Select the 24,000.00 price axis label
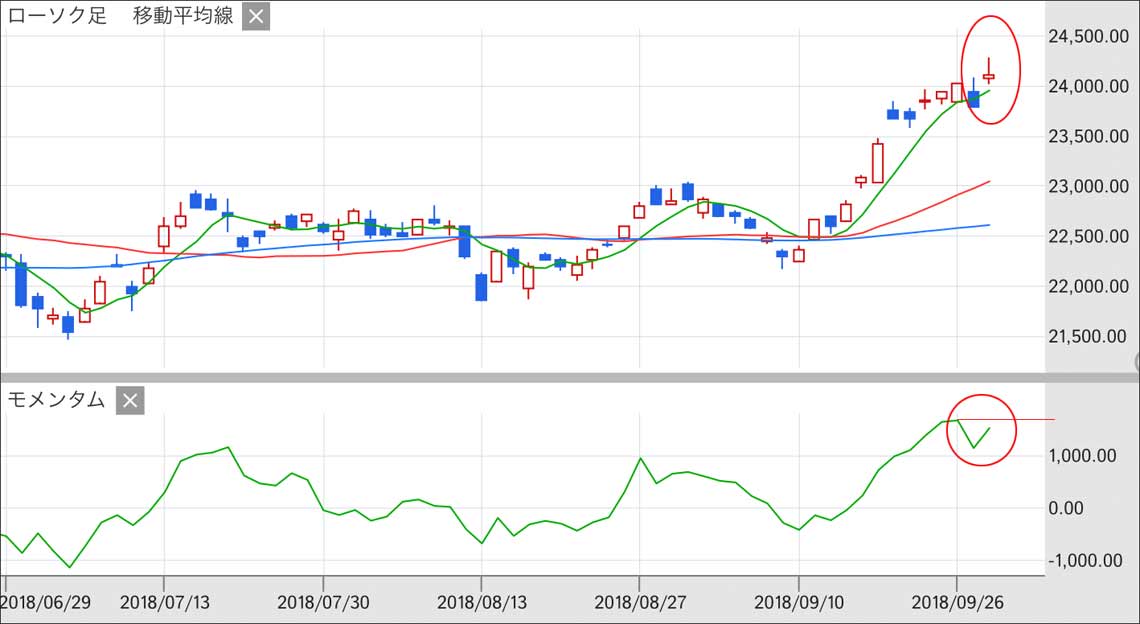The width and height of the screenshot is (1140, 624). coord(1088,87)
